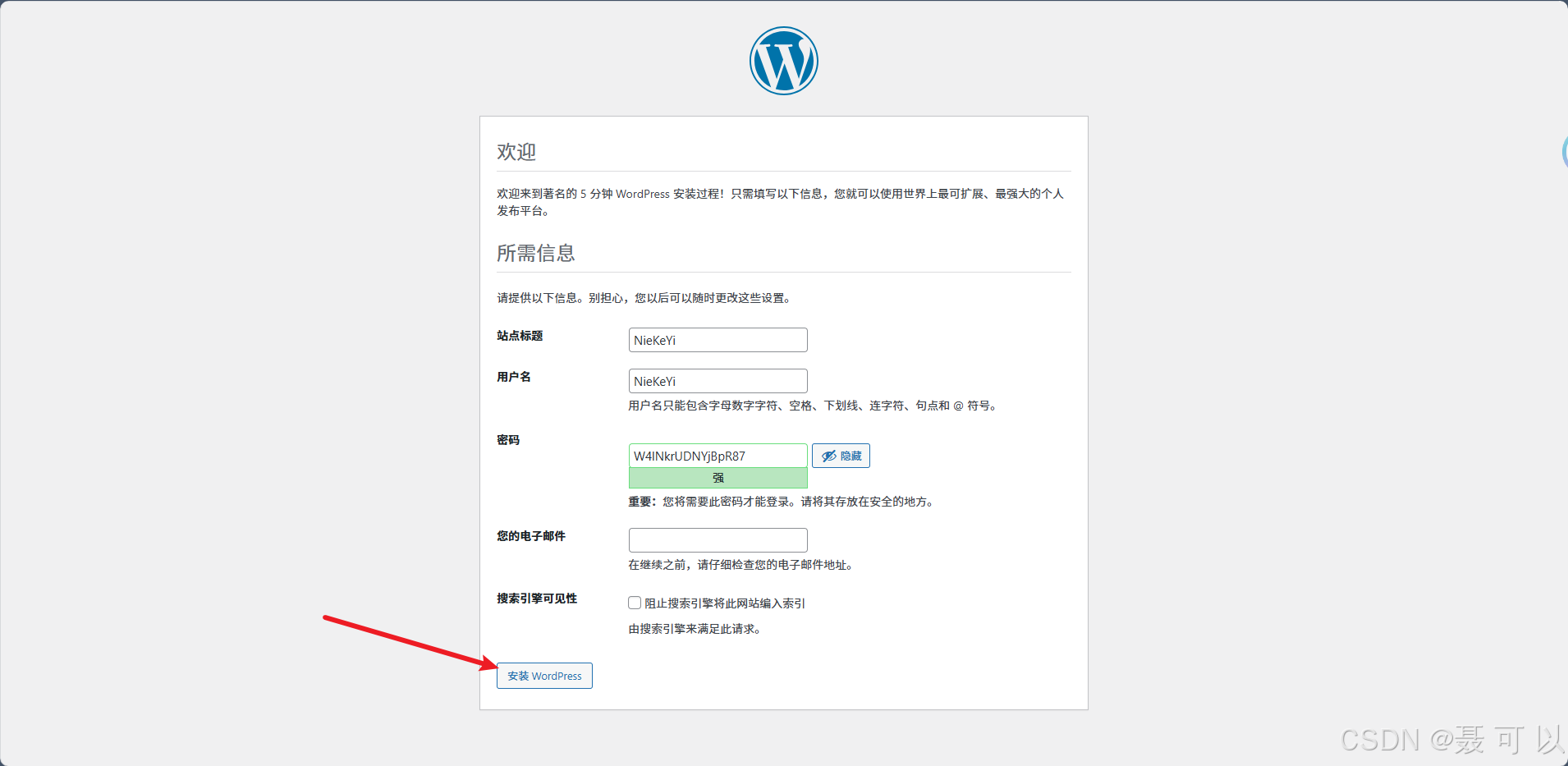Screen dimensions: 1568x766
Task: Click the 重要 password warning text
Action: (783, 502)
